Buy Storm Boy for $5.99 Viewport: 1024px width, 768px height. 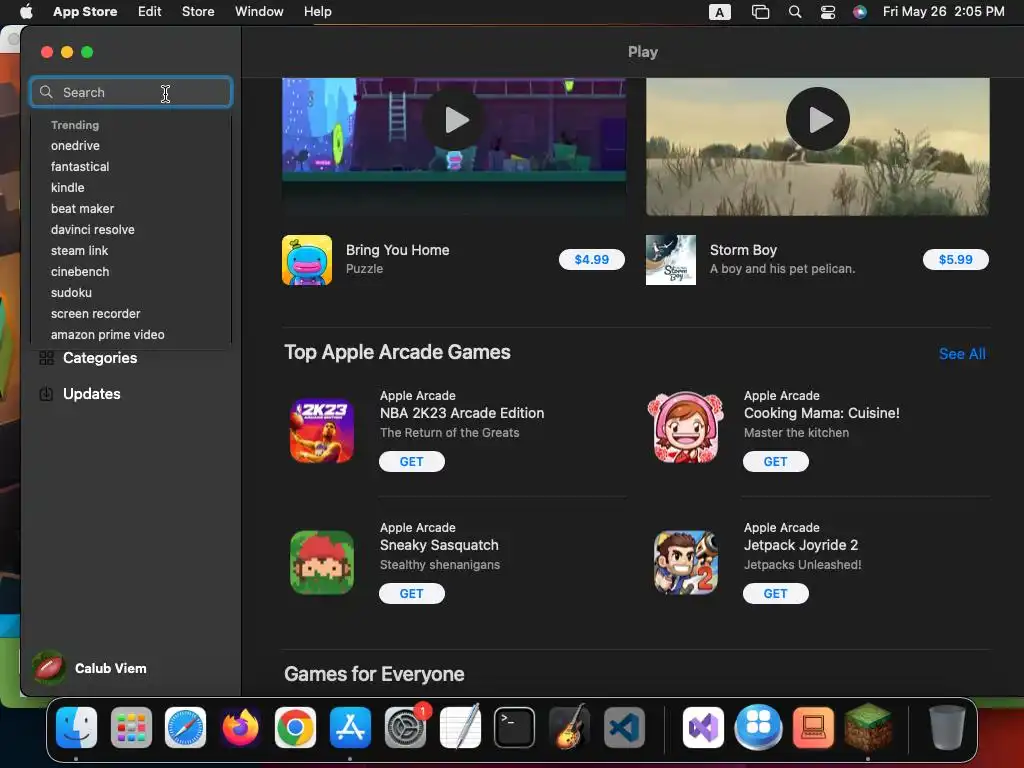click(955, 260)
